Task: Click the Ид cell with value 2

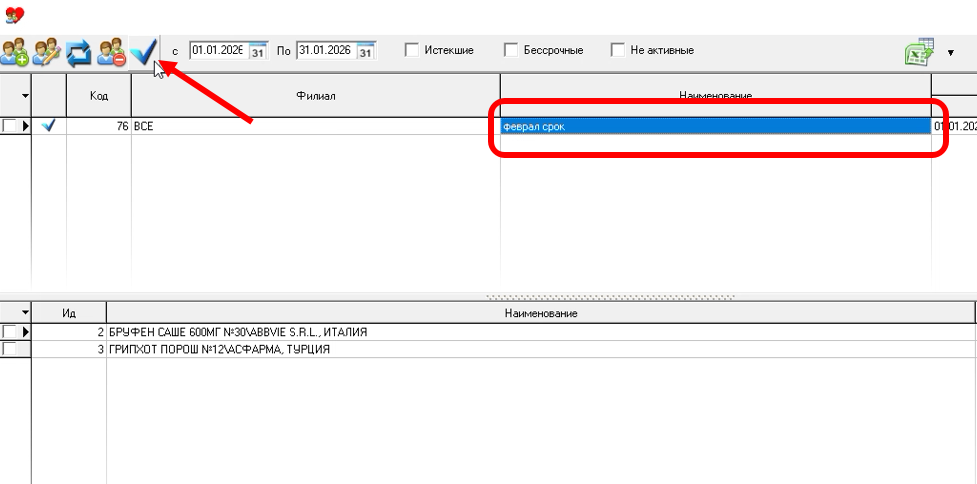Action: click(x=69, y=332)
